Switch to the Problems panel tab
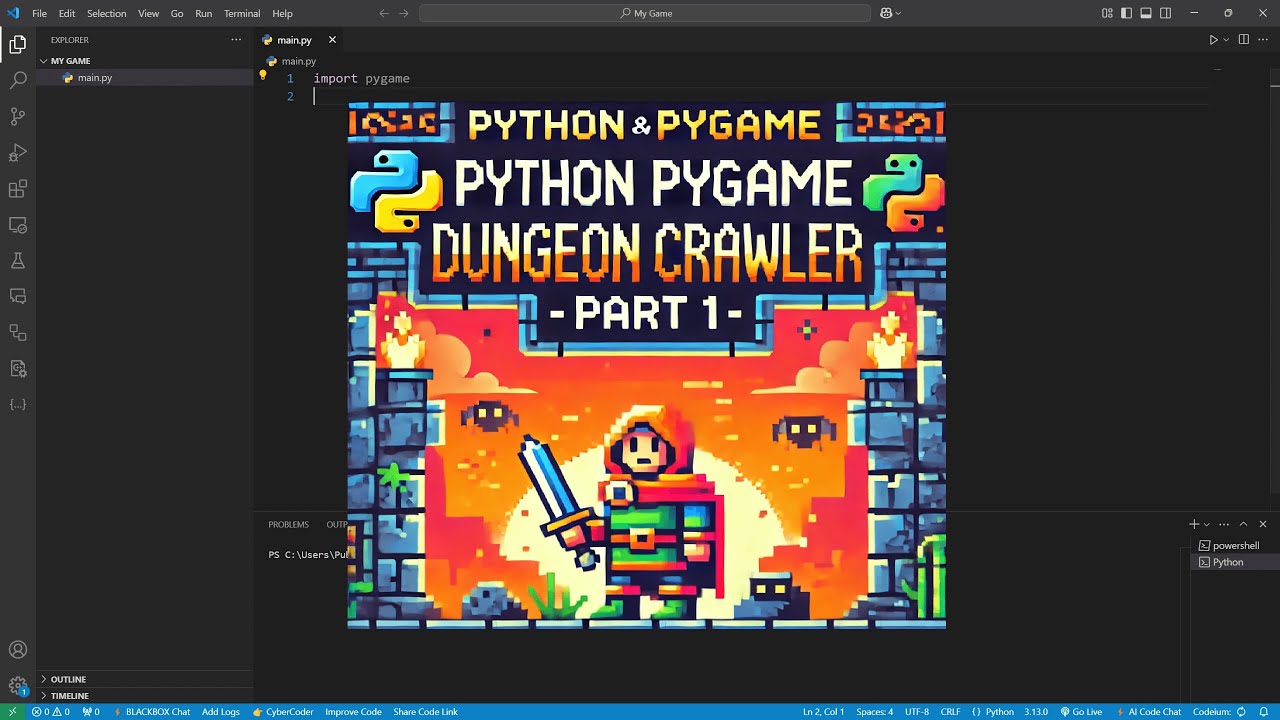Screen dimensions: 1280x720 pyautogui.click(x=288, y=524)
